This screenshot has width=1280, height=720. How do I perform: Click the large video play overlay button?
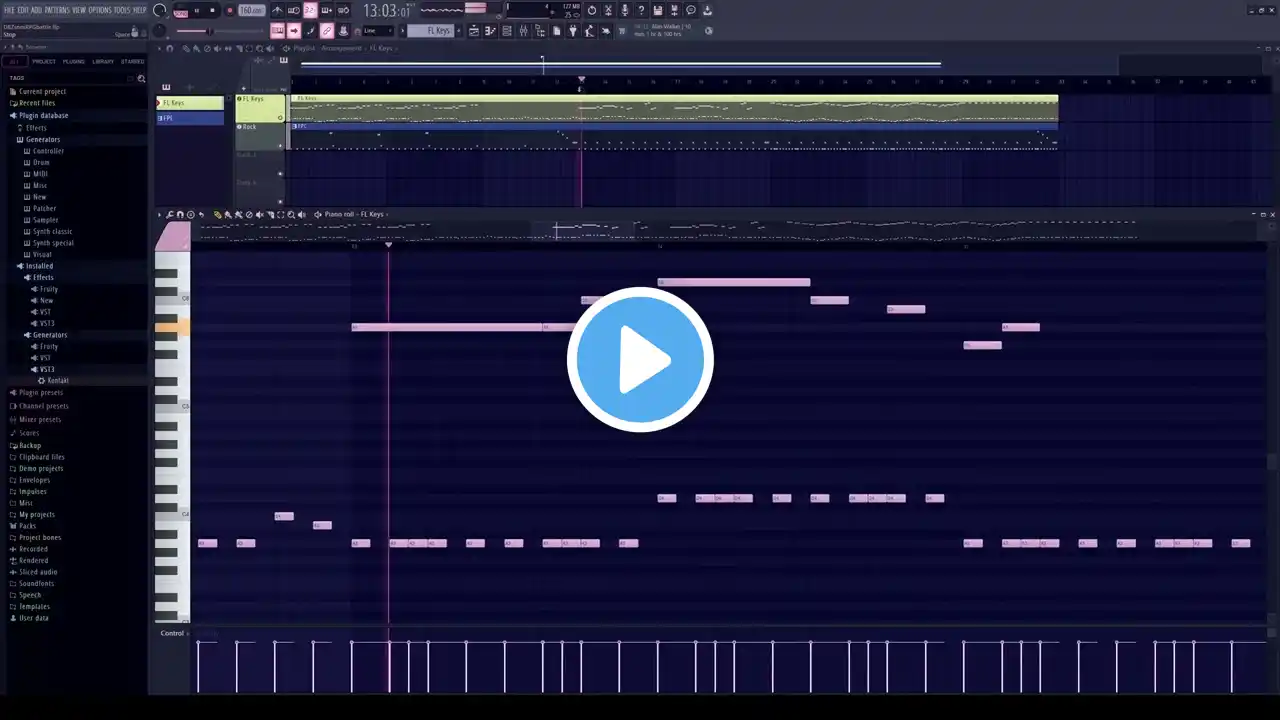[x=640, y=359]
